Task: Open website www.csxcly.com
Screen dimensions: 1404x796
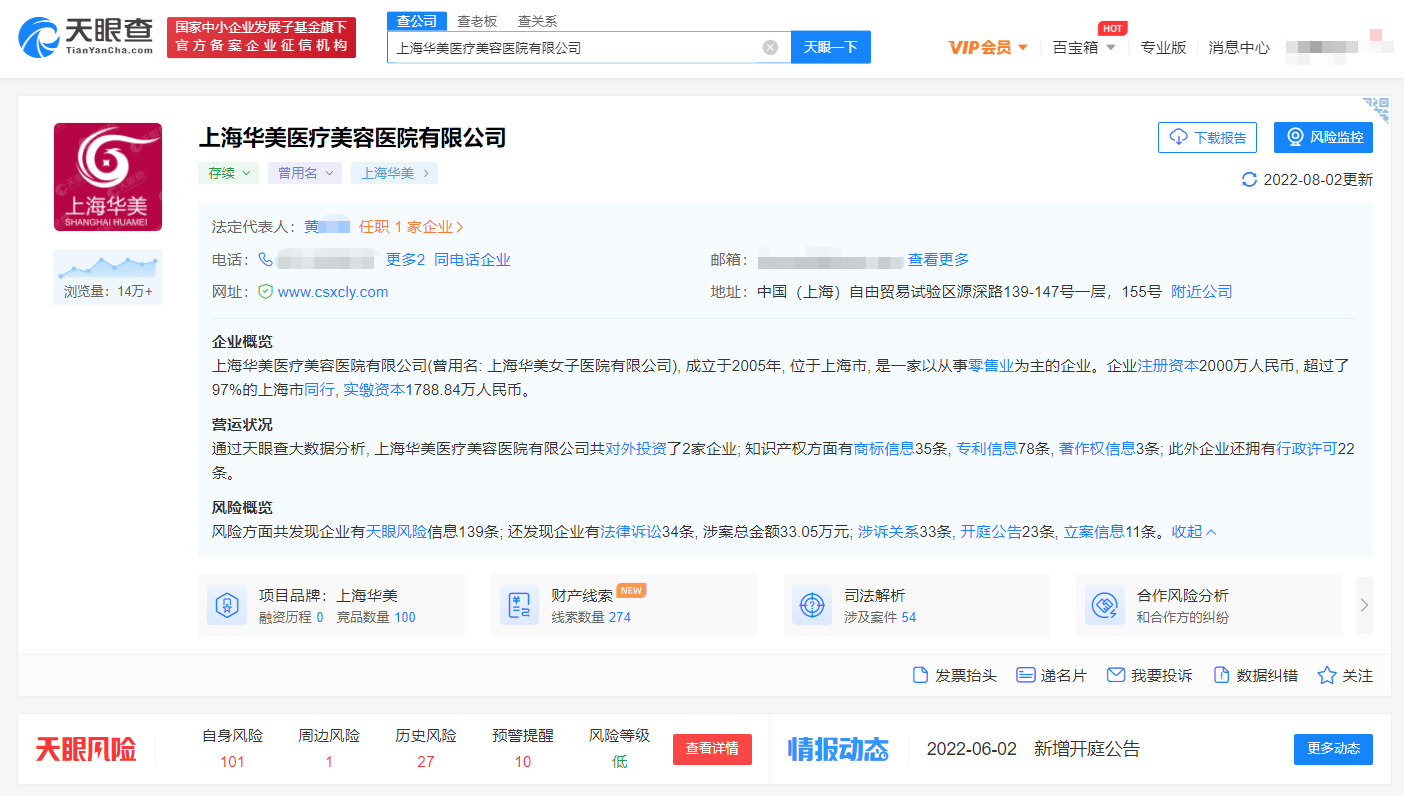Action: pyautogui.click(x=333, y=292)
